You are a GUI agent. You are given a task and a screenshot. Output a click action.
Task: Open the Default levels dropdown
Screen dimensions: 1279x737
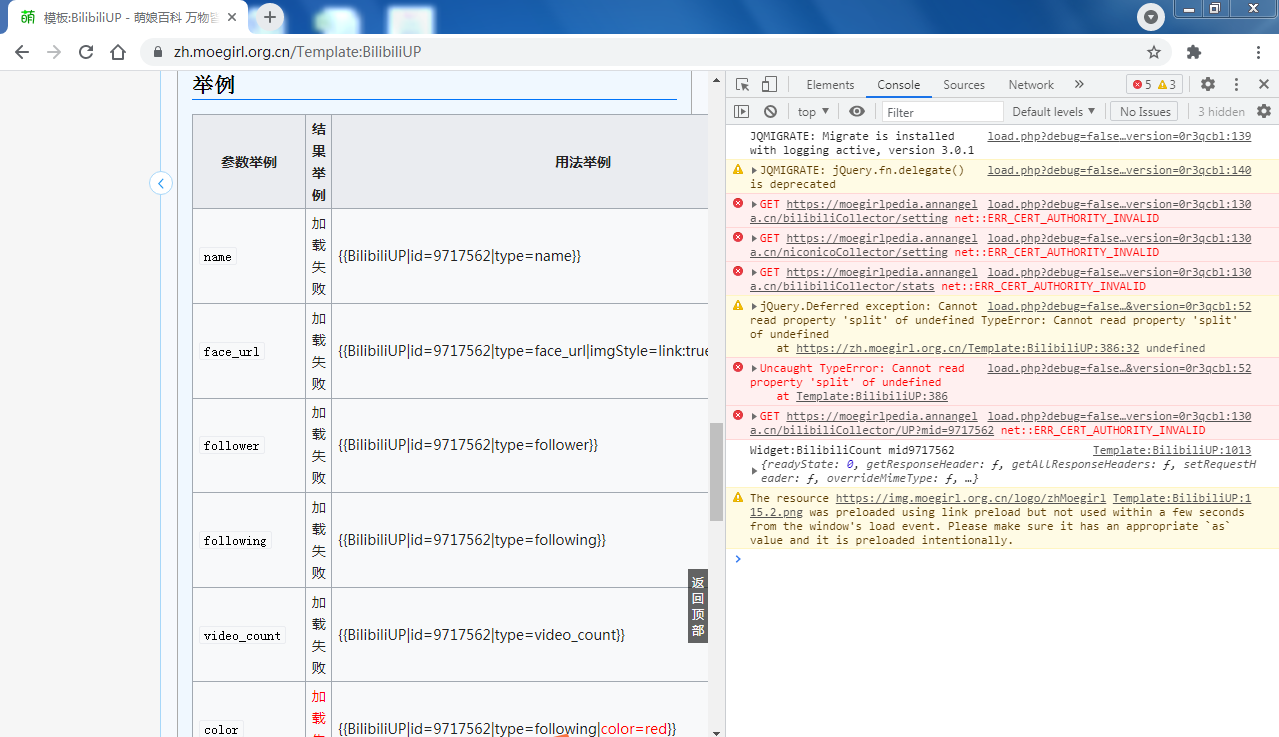coord(1053,112)
